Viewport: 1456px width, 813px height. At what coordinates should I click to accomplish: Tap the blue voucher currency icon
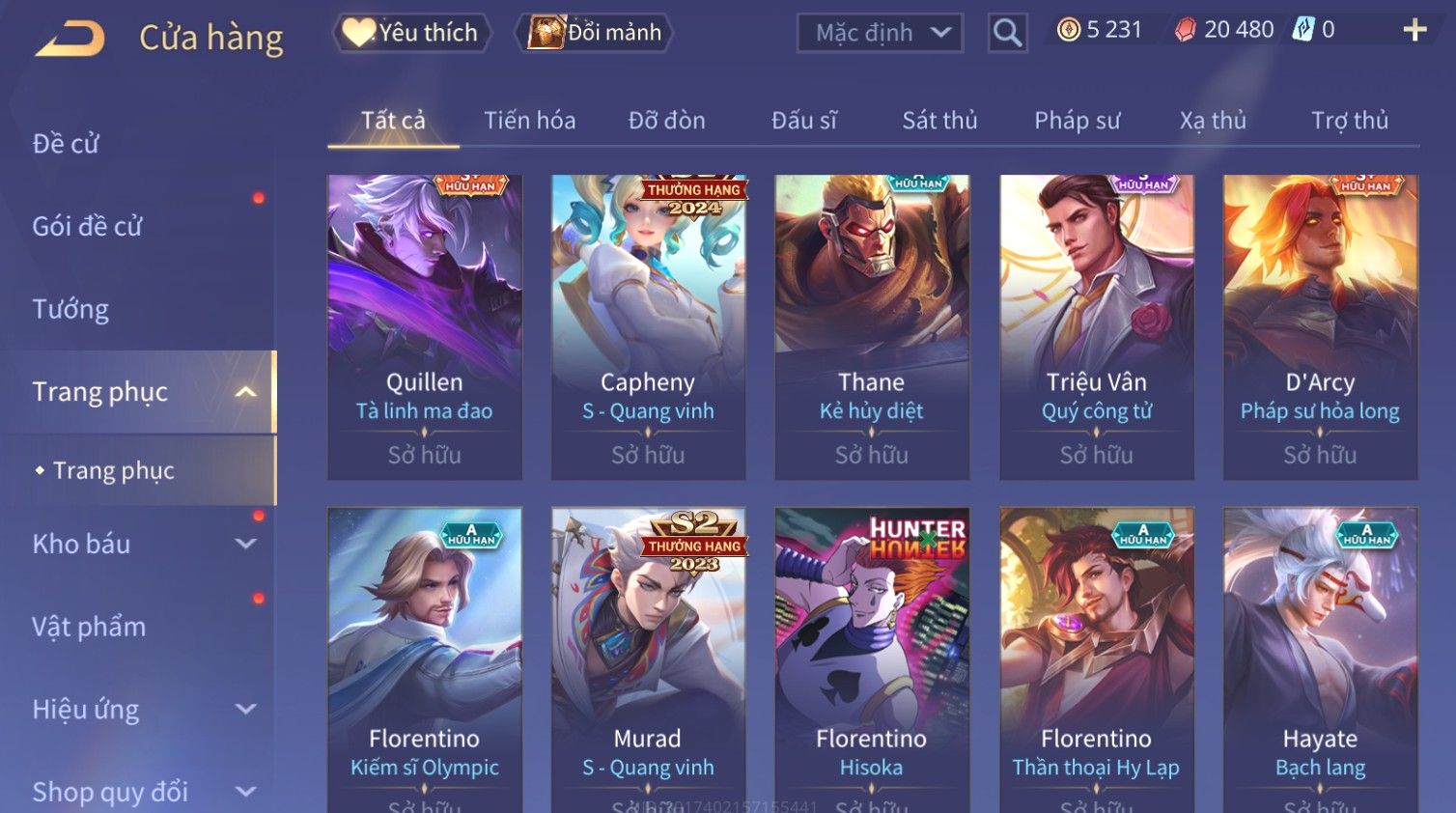point(1303,30)
